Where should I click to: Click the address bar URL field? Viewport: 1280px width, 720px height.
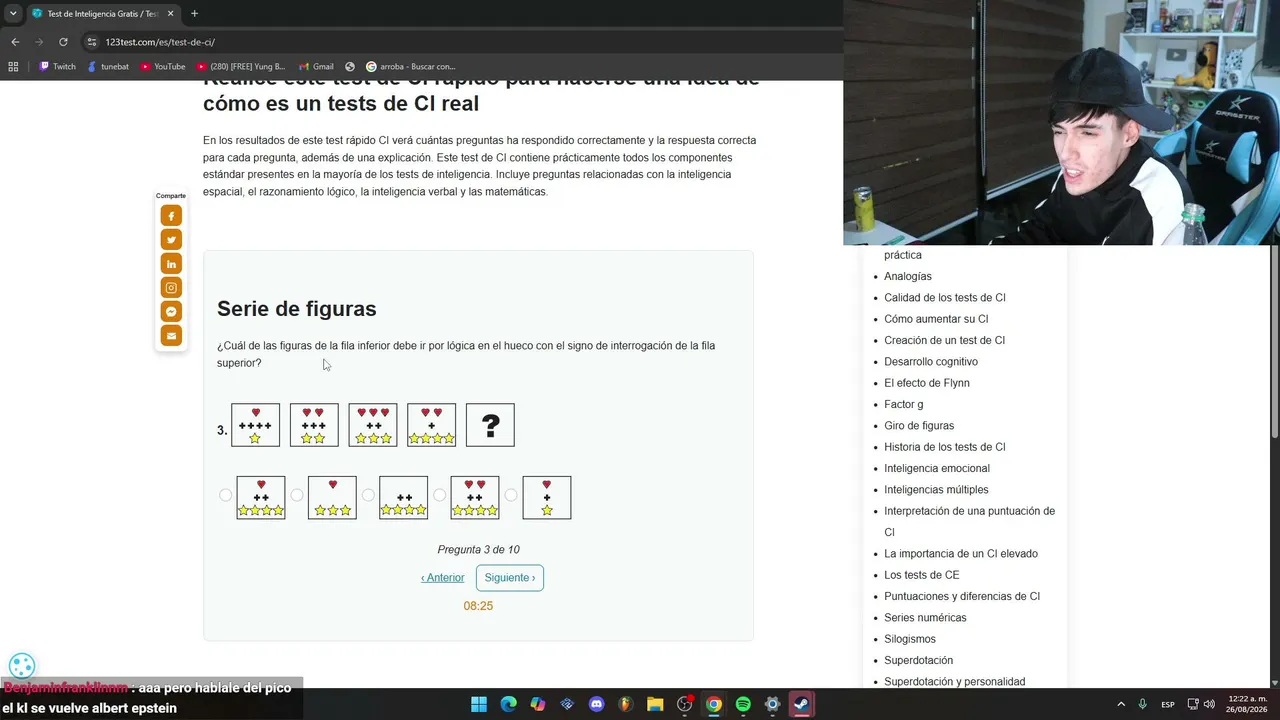pyautogui.click(x=460, y=42)
